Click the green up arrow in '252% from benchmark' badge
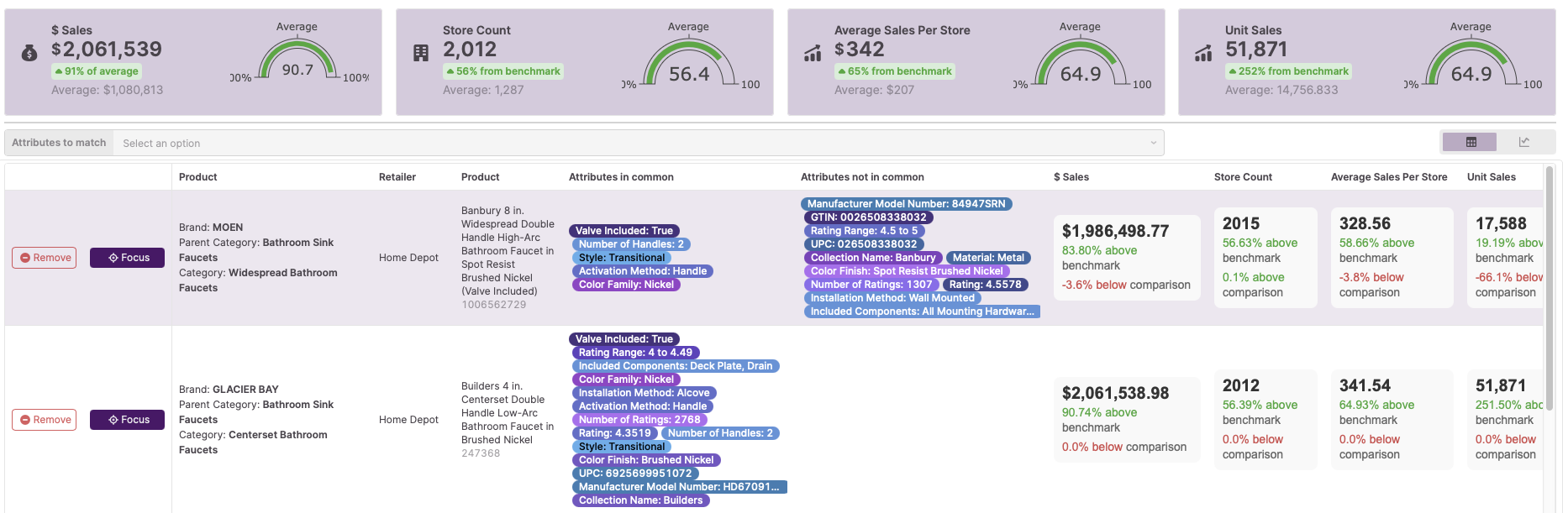1568x513 pixels. pyautogui.click(x=1233, y=72)
